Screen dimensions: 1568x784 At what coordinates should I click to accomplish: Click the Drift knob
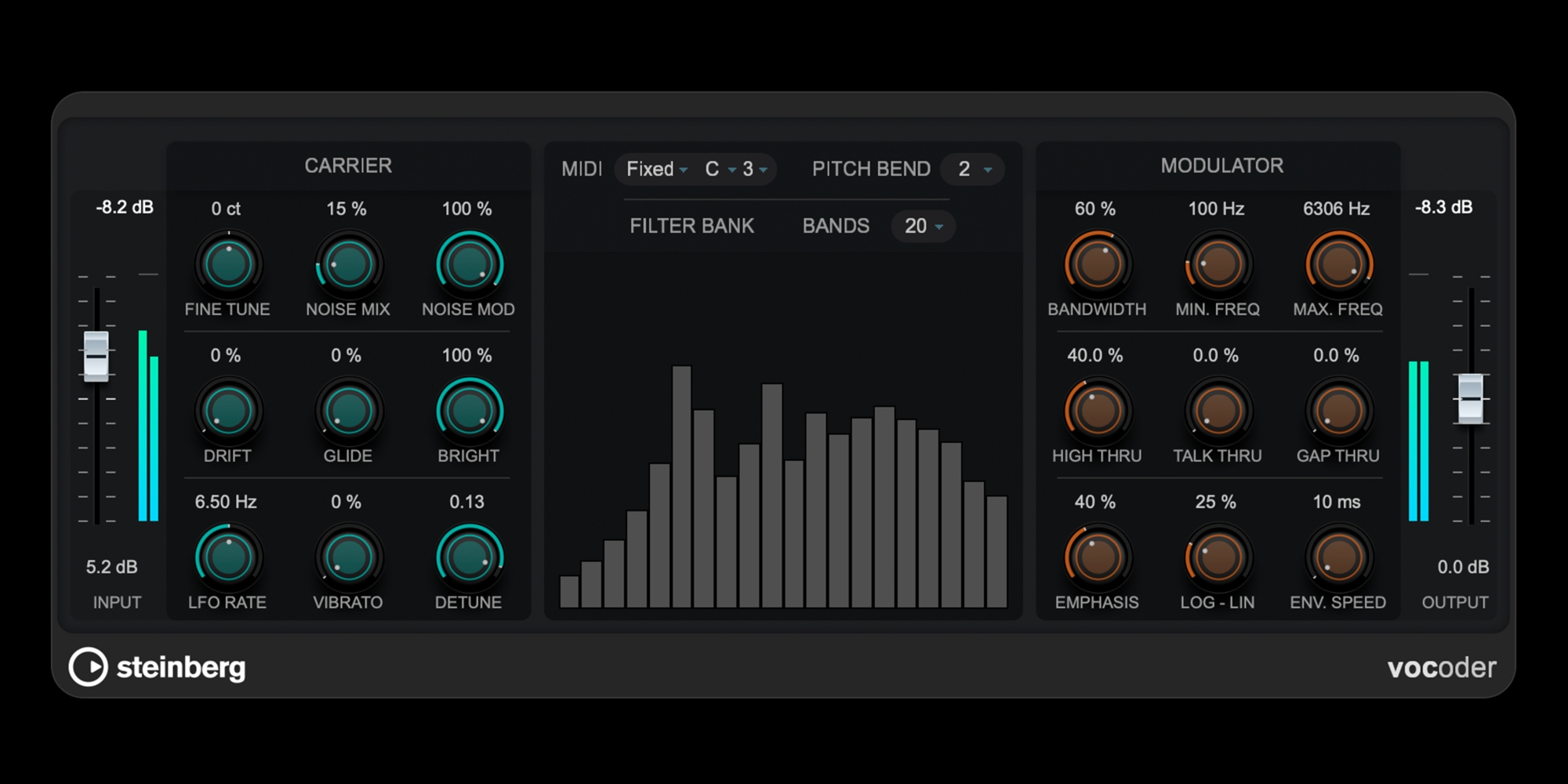[x=228, y=411]
